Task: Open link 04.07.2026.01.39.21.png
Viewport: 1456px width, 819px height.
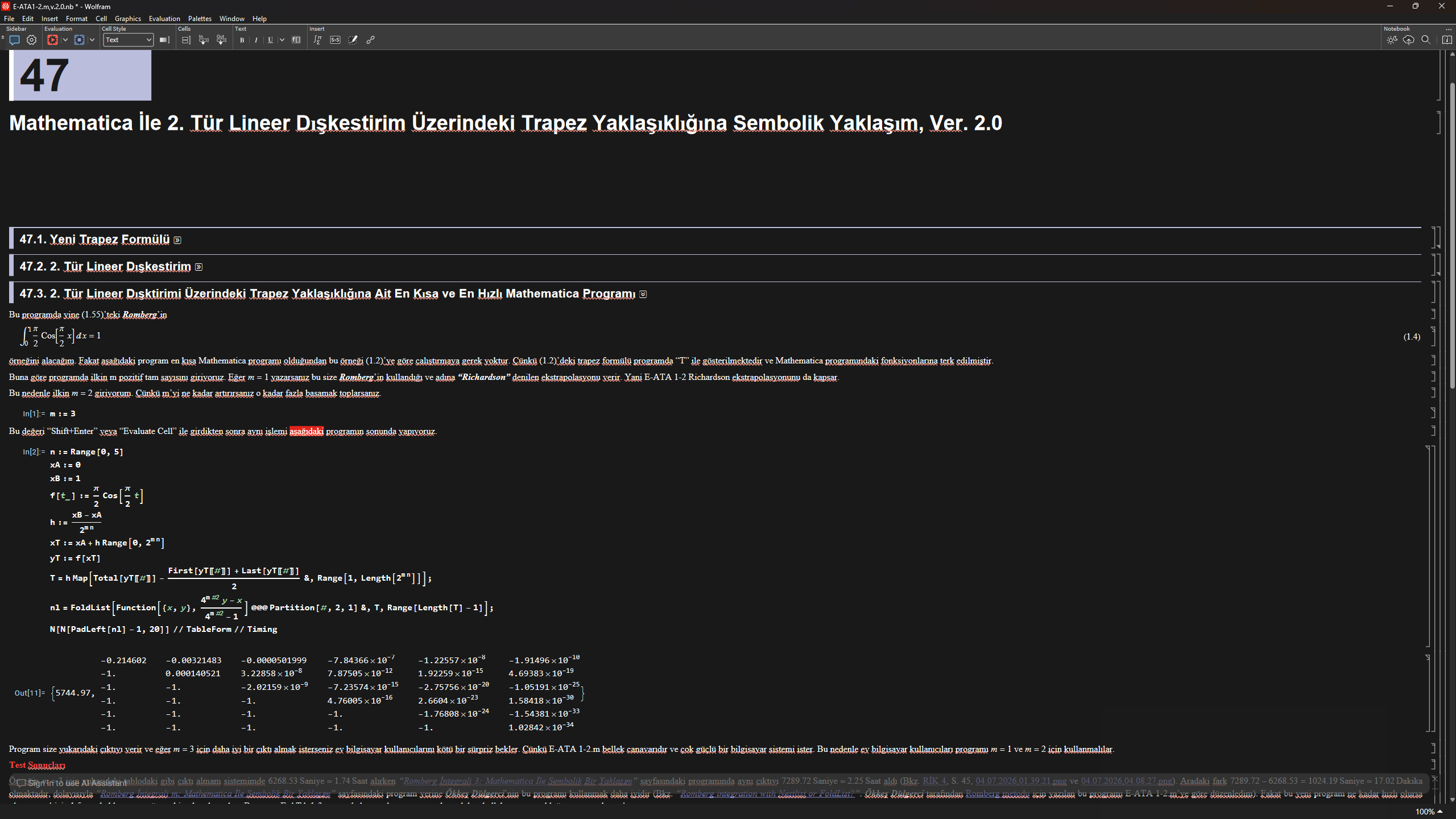Action: (x=1021, y=781)
